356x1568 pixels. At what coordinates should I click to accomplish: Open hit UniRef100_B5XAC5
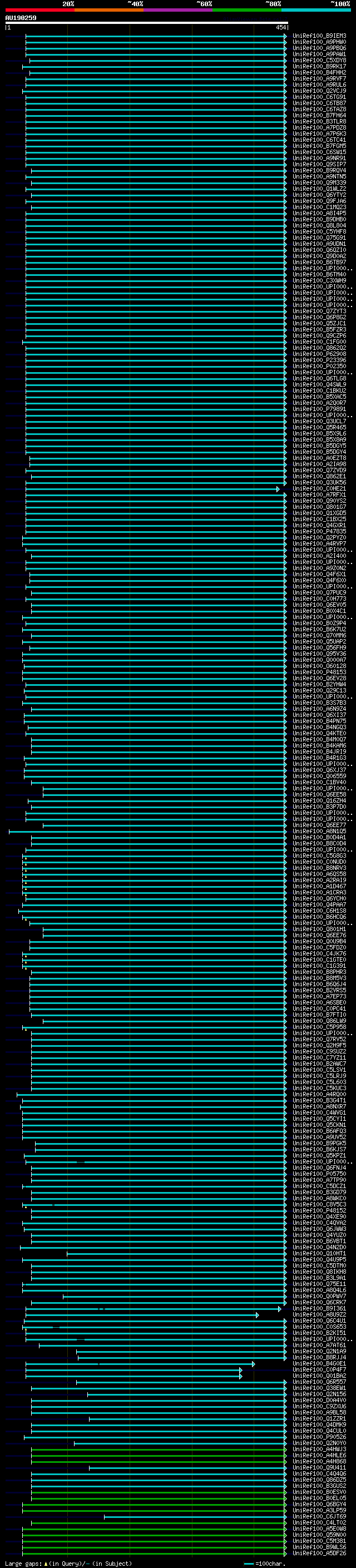pos(319,397)
